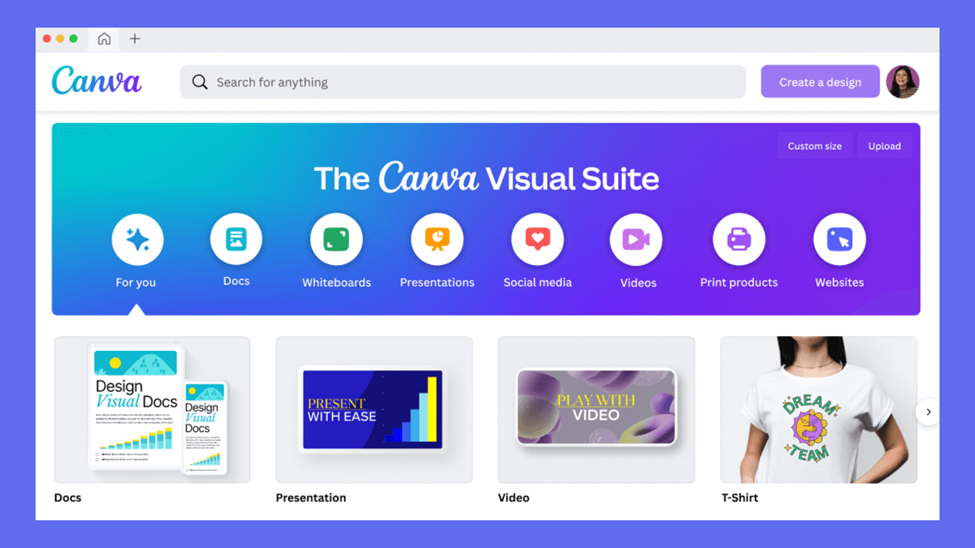Open the For you sparkle icon
This screenshot has width=975, height=548.
(137, 239)
